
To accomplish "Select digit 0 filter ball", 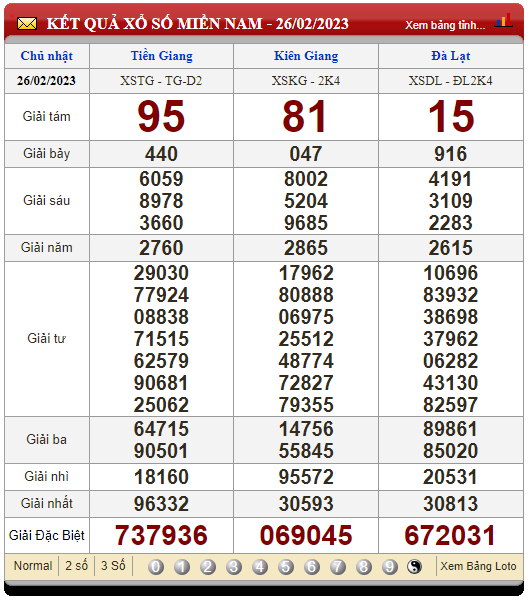I will 156,567.
